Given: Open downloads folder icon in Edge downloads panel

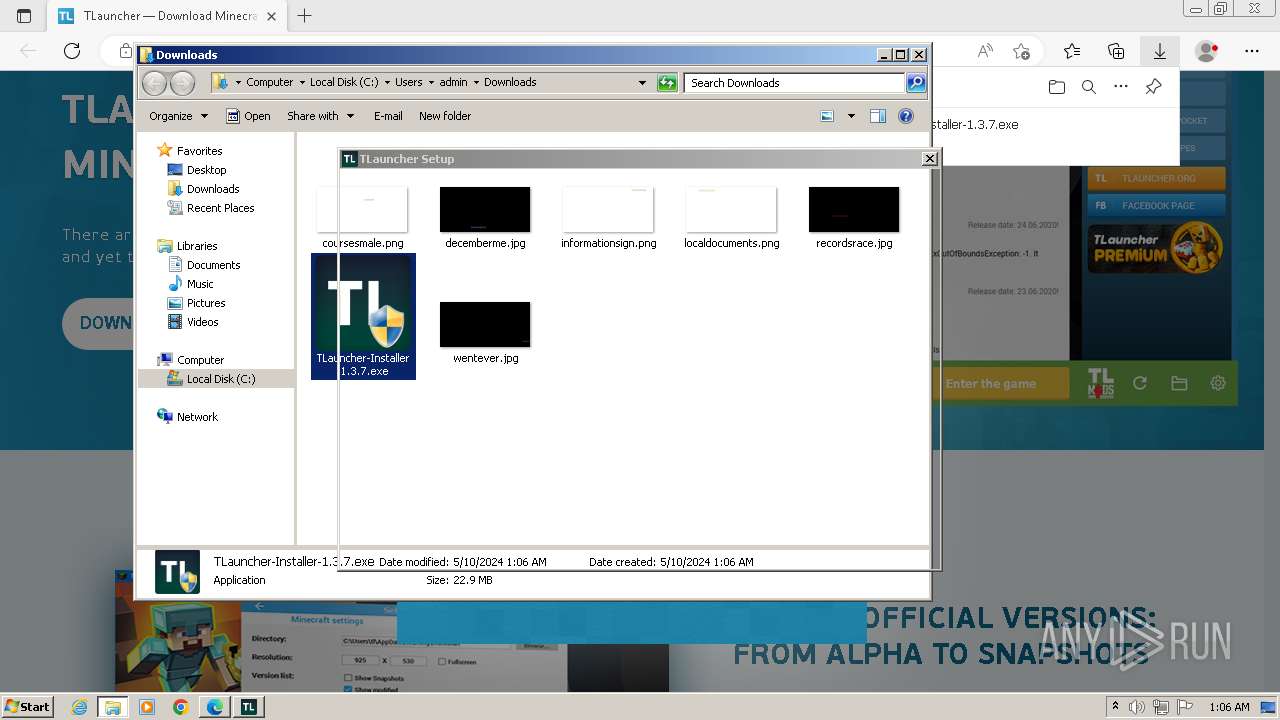Looking at the screenshot, I should click(x=1057, y=87).
